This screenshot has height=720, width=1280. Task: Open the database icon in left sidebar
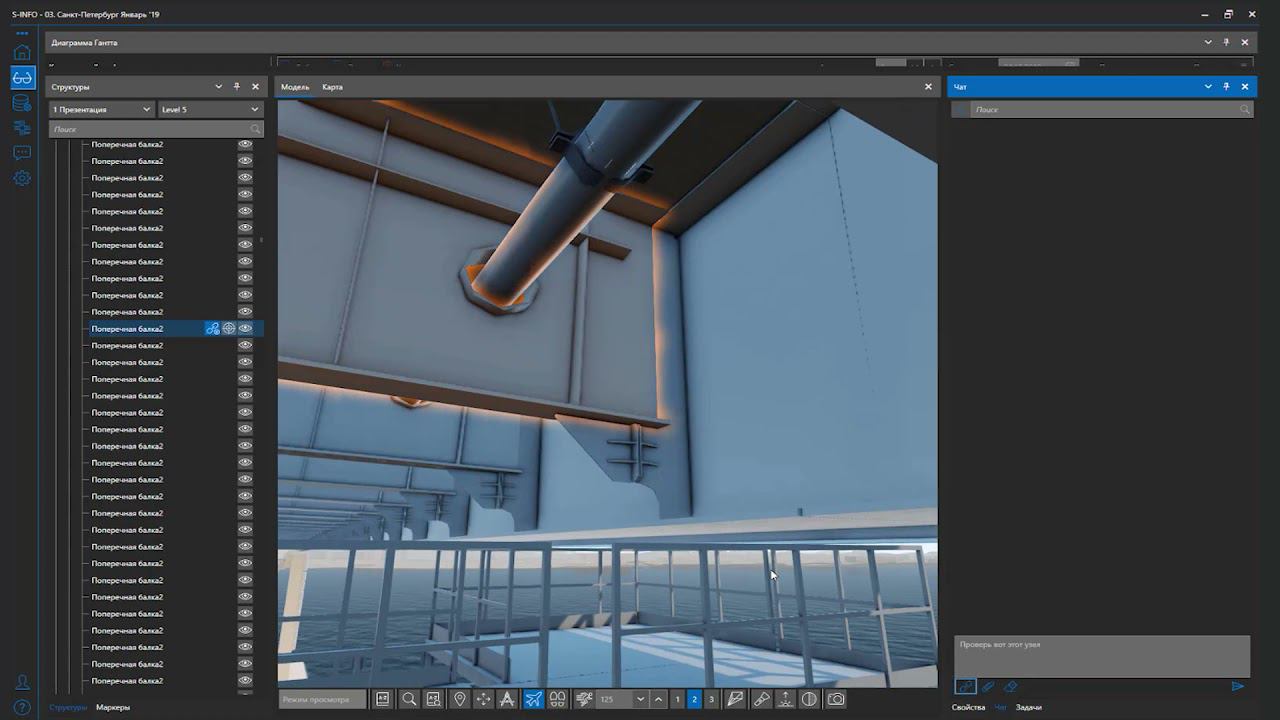pos(22,103)
